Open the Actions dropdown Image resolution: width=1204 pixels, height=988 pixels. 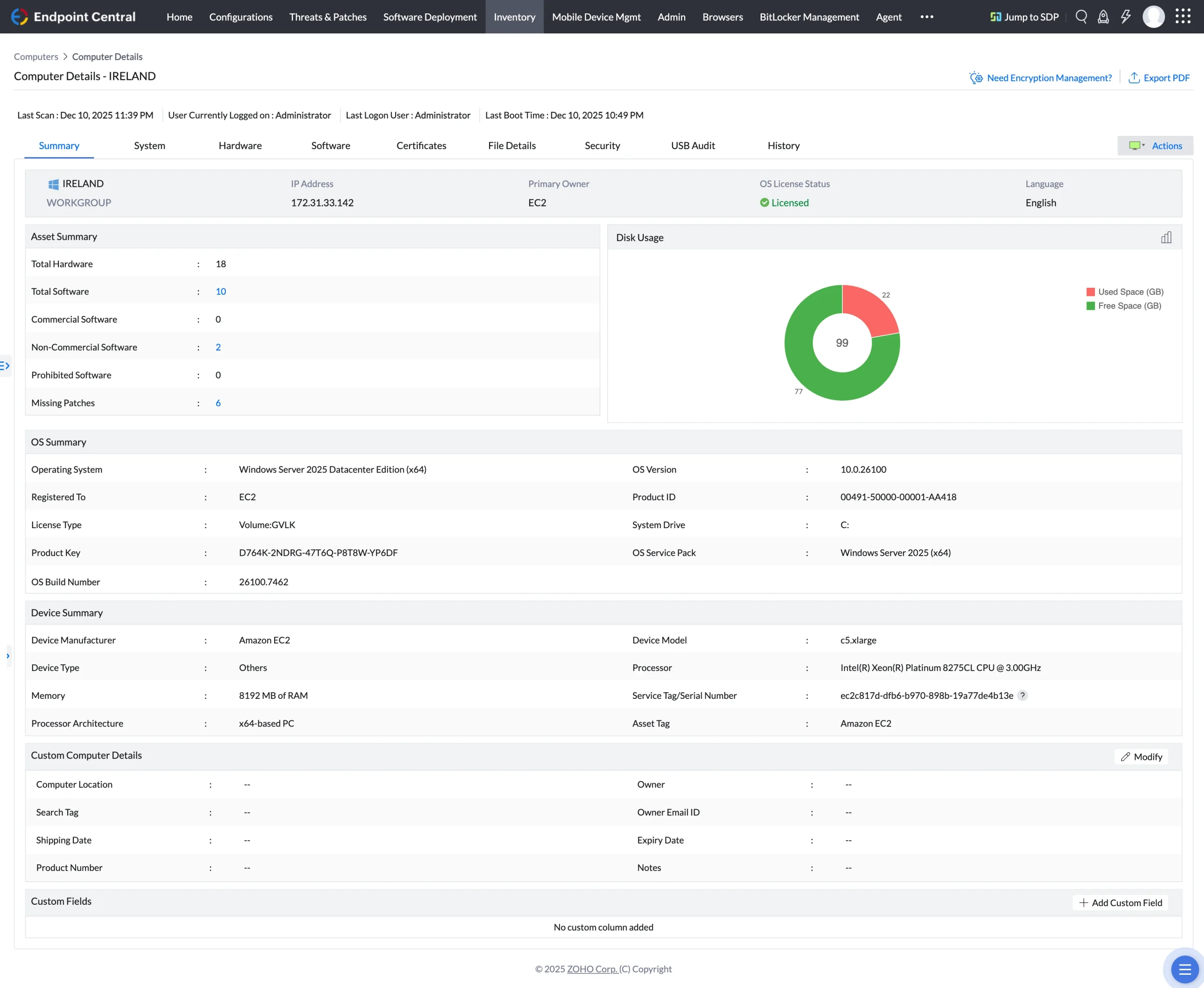pyautogui.click(x=1155, y=146)
